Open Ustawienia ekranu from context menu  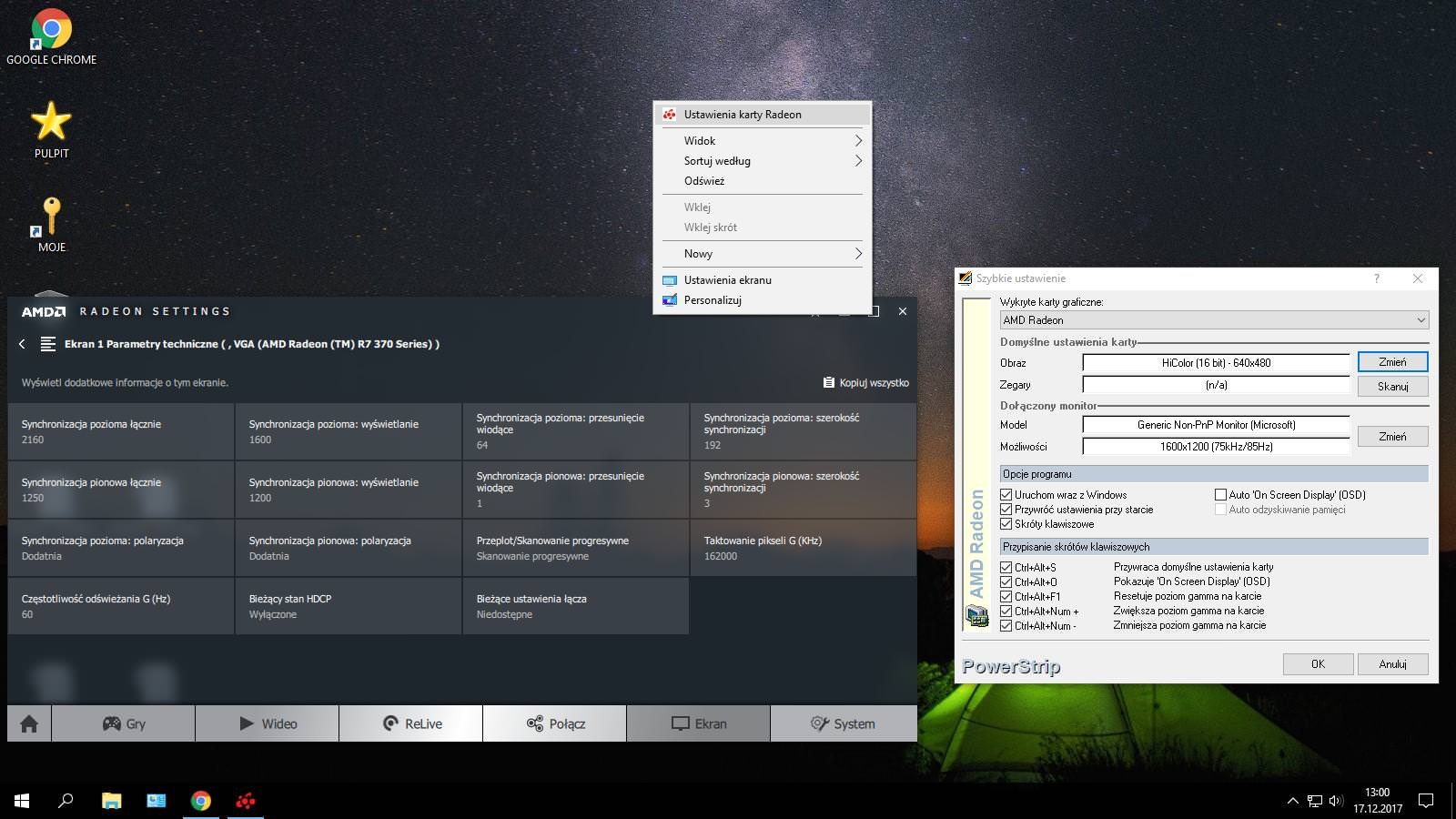tap(762, 280)
